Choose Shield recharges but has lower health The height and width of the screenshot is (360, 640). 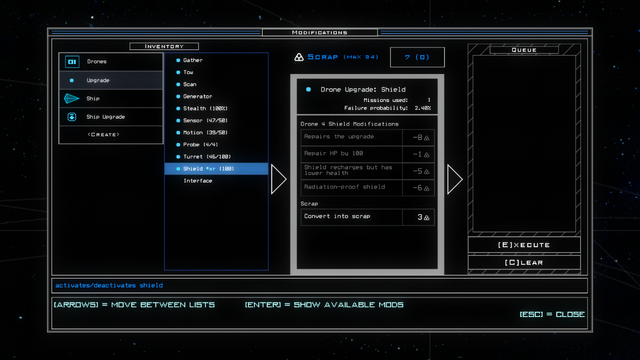click(367, 171)
